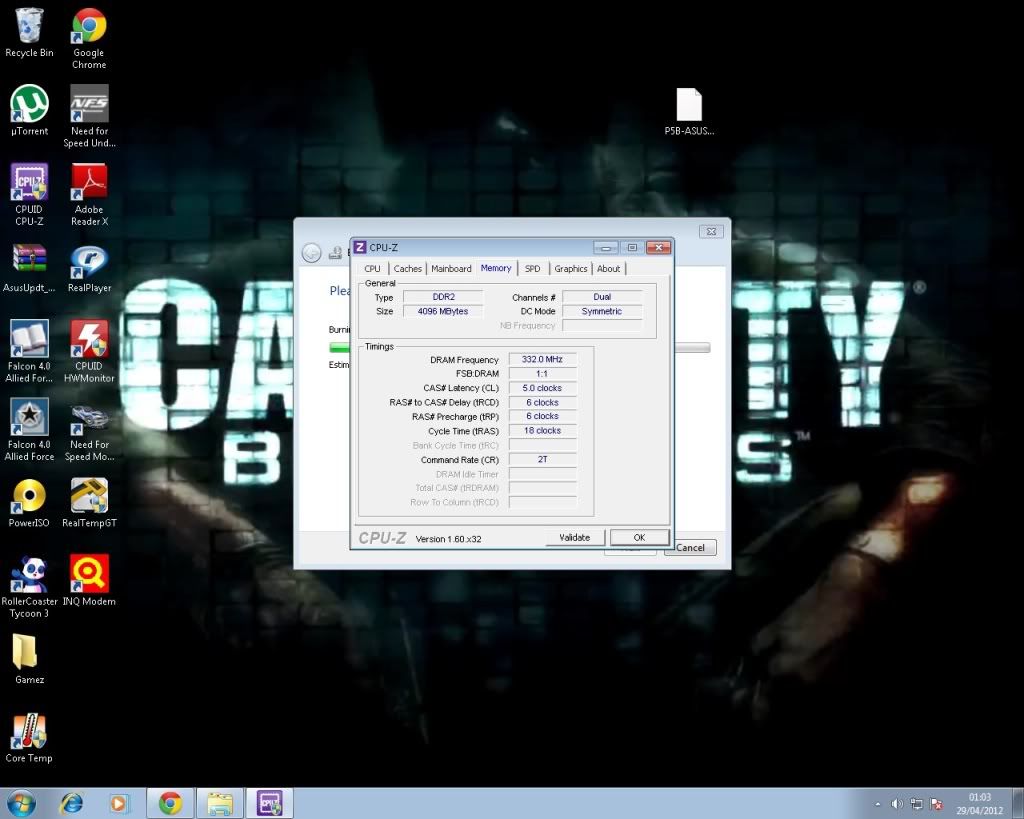Click the CPU-Z taskbar button
Screen dimensions: 1024x819
(x=269, y=803)
